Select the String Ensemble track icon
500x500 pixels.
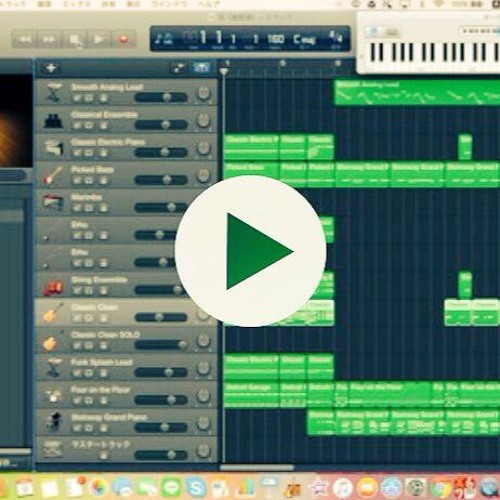coord(53,287)
